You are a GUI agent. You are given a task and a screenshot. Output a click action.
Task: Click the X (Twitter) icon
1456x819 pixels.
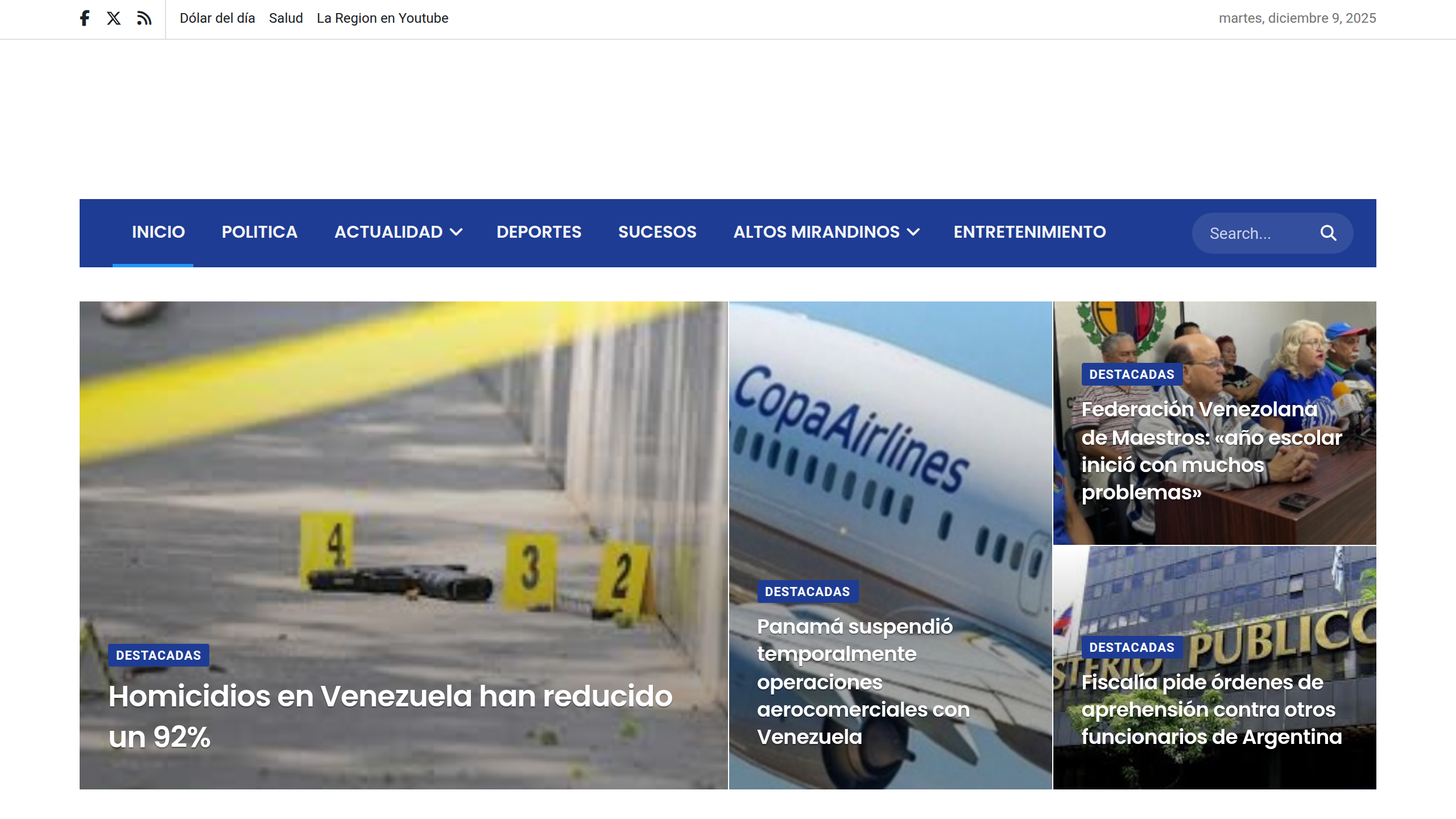[x=114, y=18]
